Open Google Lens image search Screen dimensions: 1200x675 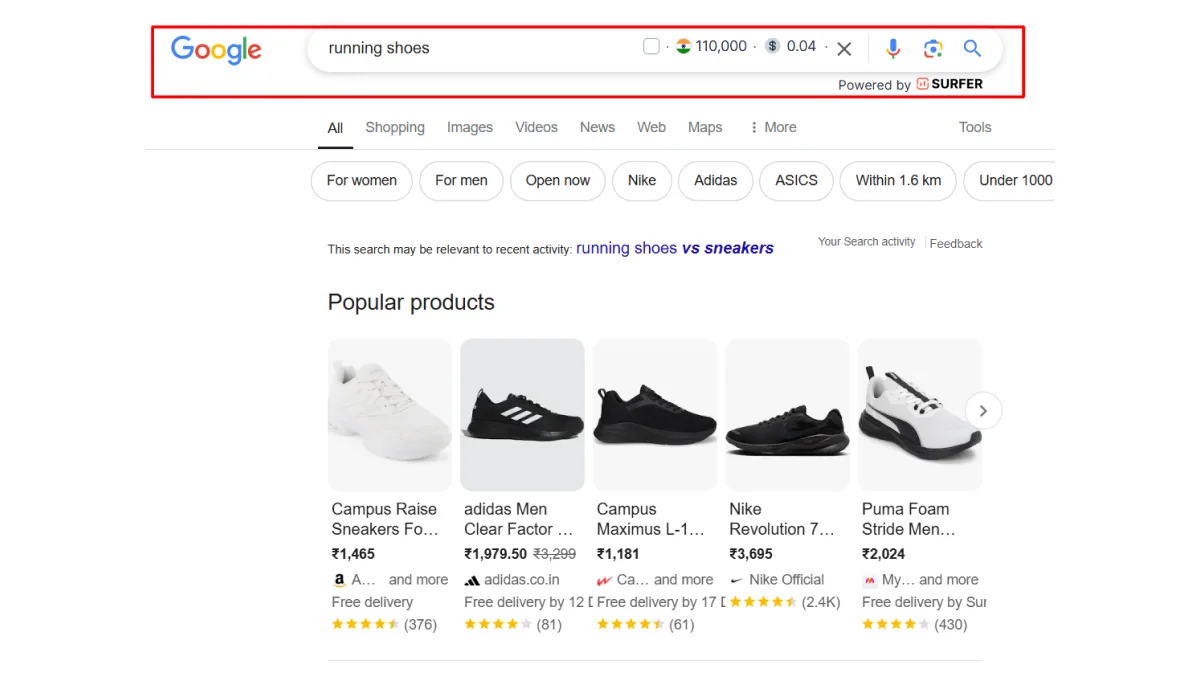tap(933, 48)
